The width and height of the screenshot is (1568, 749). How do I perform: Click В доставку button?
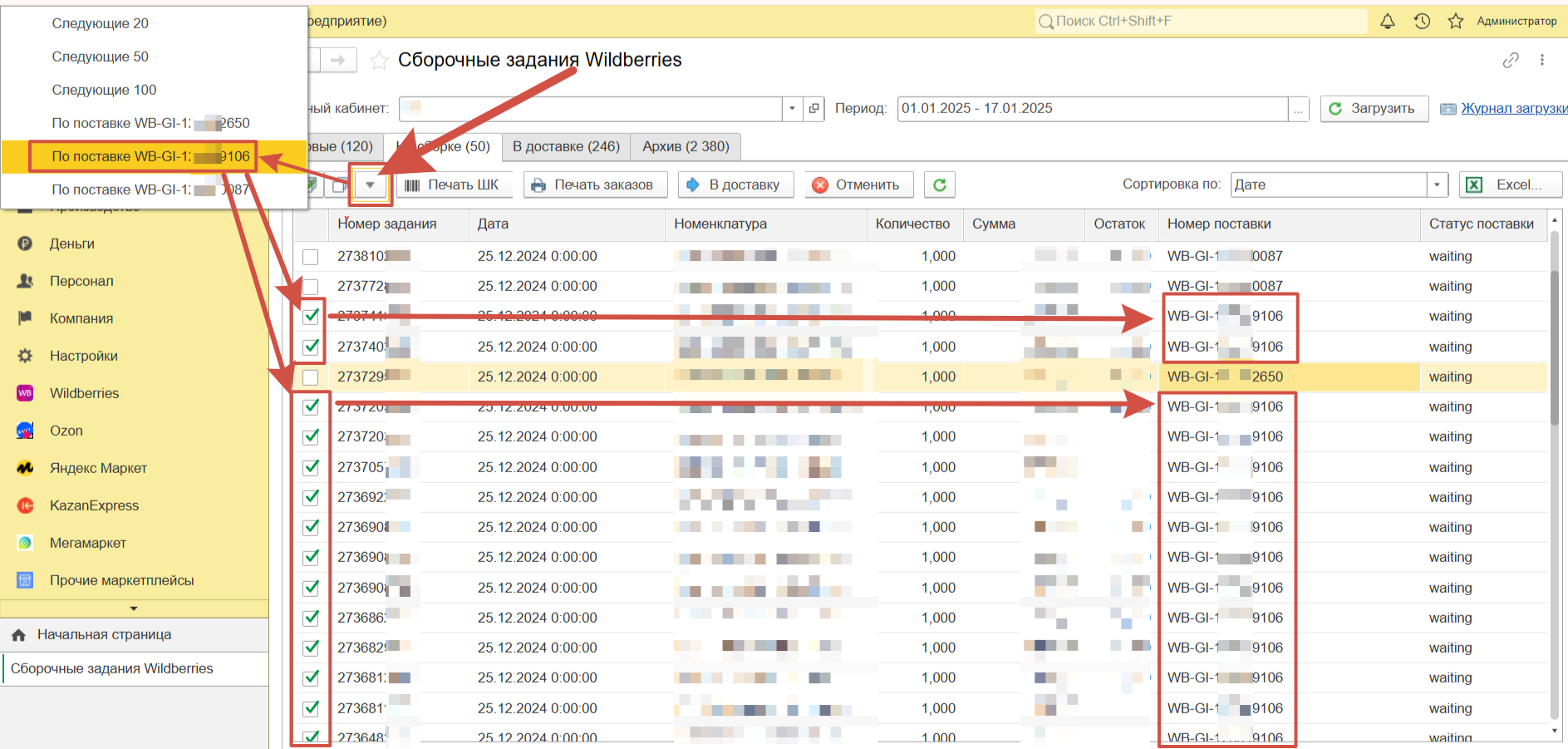735,185
